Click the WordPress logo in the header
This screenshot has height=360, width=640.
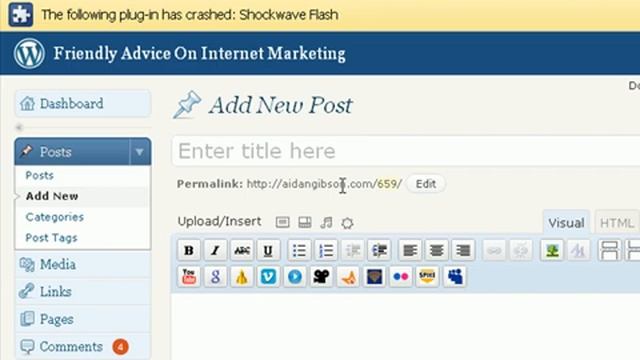coord(29,53)
